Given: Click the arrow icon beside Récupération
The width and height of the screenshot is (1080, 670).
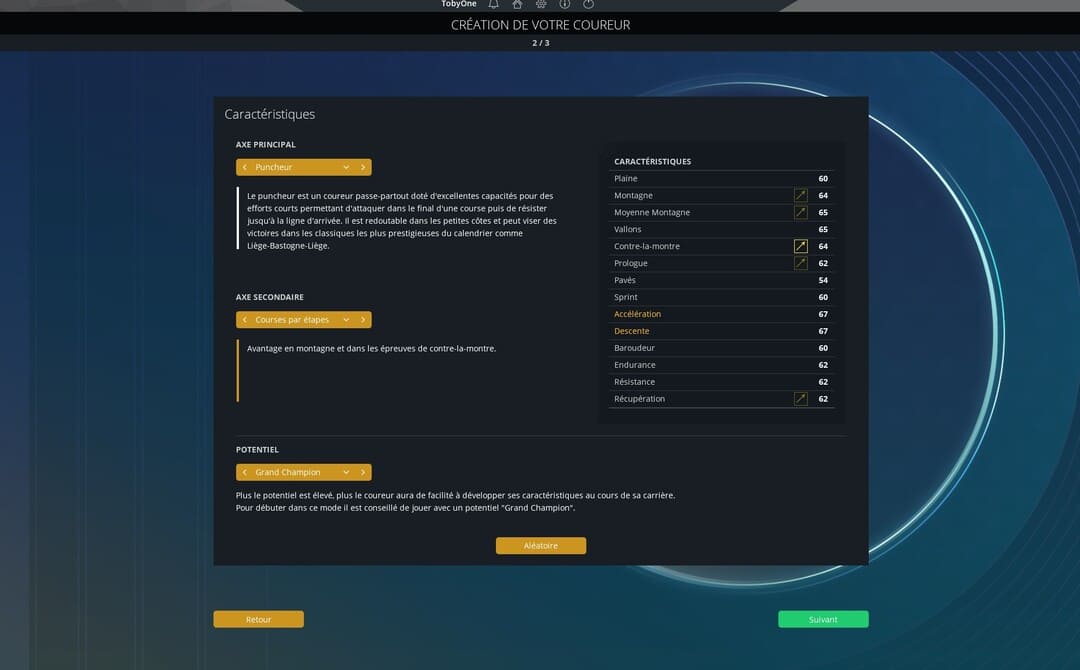Looking at the screenshot, I should [x=800, y=399].
